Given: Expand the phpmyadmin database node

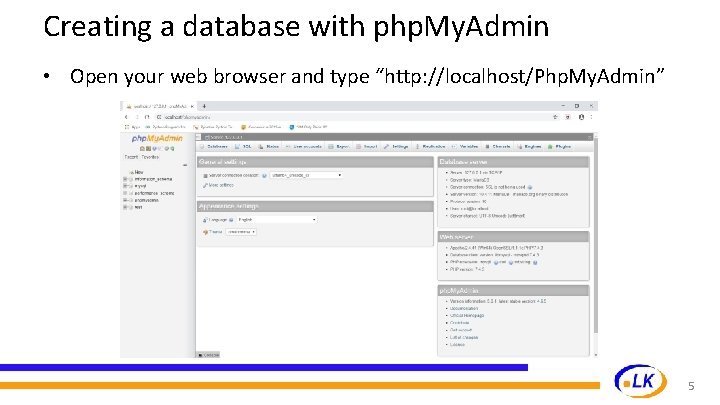Looking at the screenshot, I should [x=125, y=200].
